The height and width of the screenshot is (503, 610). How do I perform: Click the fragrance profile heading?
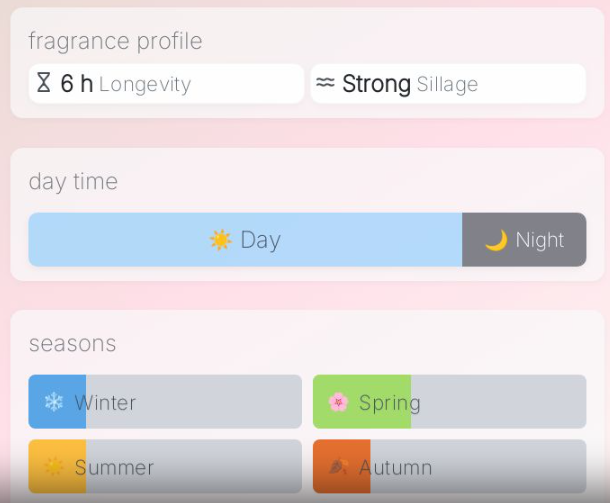(115, 41)
